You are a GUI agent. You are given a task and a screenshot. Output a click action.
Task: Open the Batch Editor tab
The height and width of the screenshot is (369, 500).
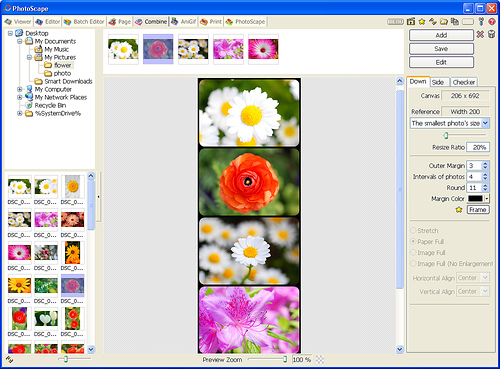pyautogui.click(x=85, y=22)
